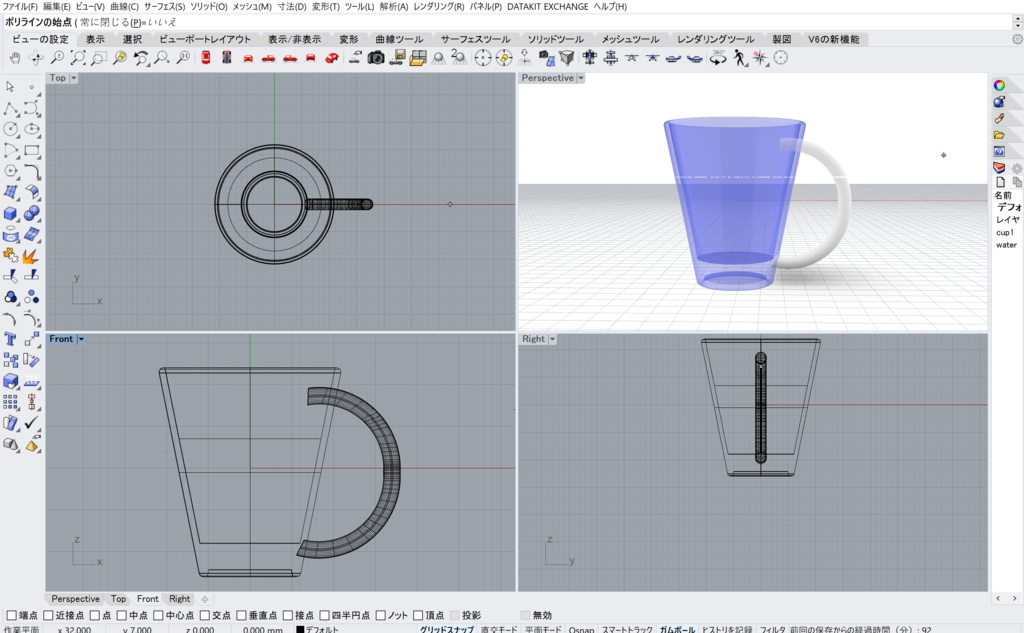Open the サーフェス(S) menu
Screen dimensions: 1024x633
[x=164, y=7]
